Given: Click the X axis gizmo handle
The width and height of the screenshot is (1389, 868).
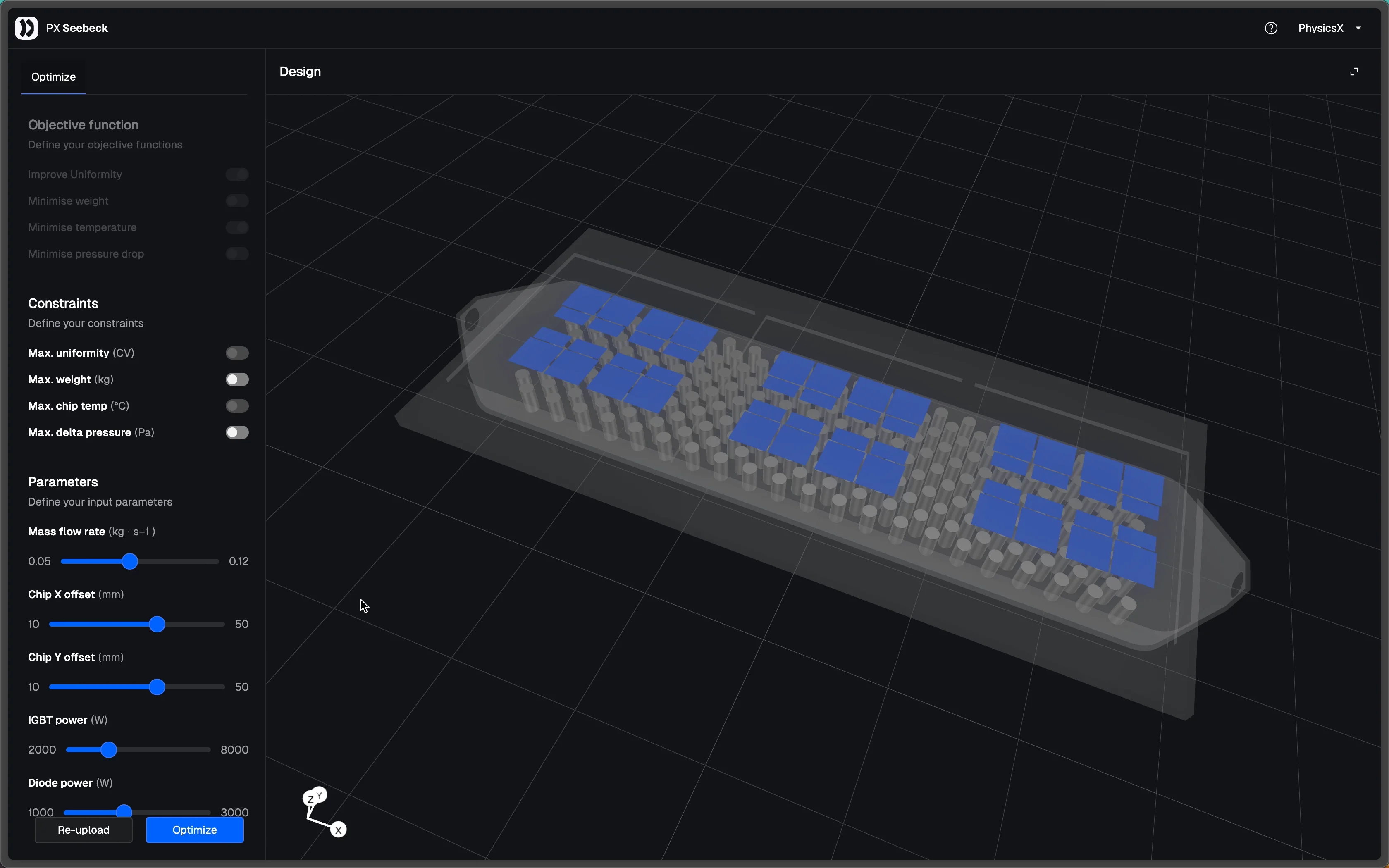Looking at the screenshot, I should click(339, 830).
